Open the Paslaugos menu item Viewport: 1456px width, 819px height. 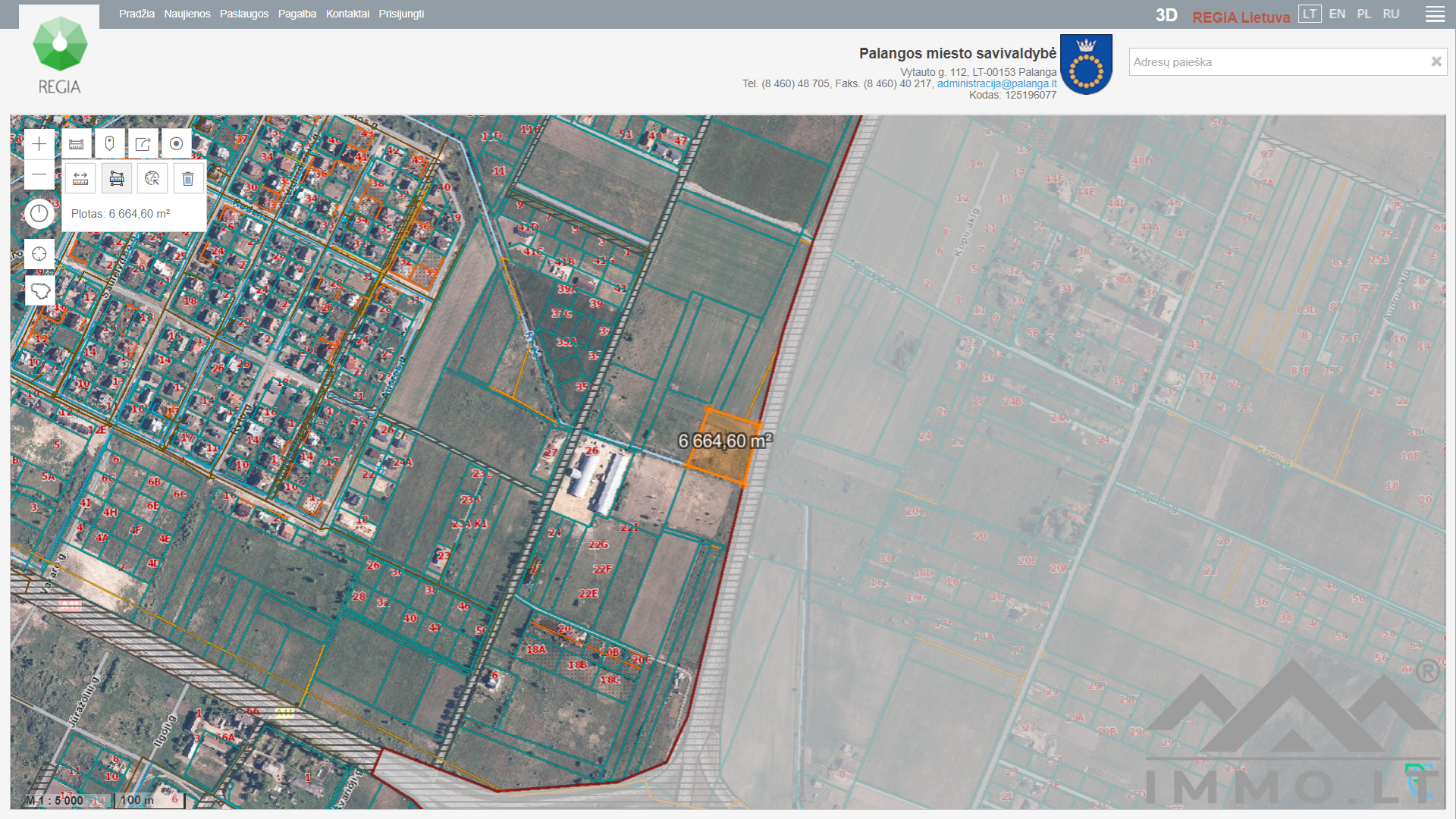click(244, 14)
